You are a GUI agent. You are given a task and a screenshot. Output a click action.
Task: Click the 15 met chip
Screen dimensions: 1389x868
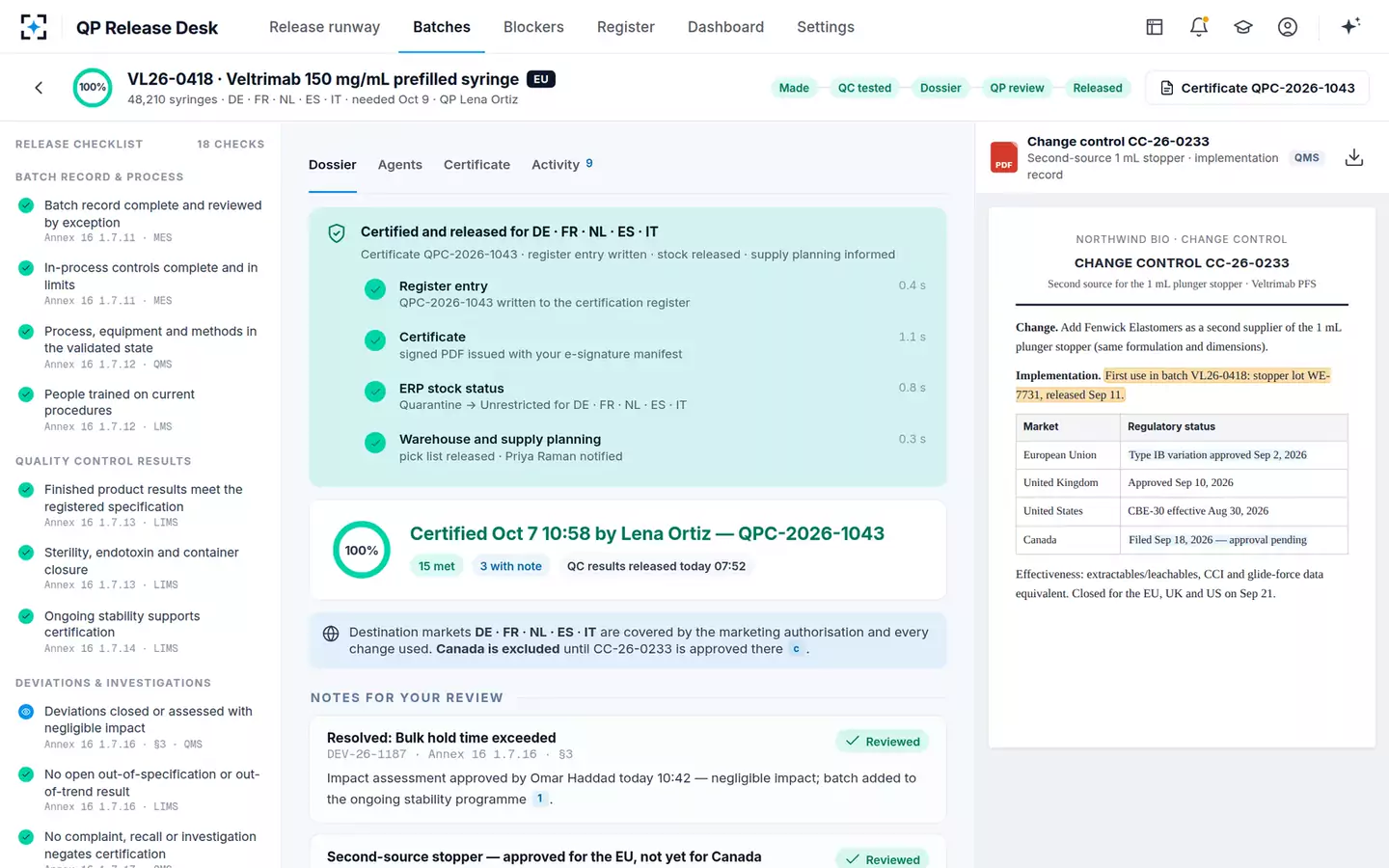tap(436, 566)
